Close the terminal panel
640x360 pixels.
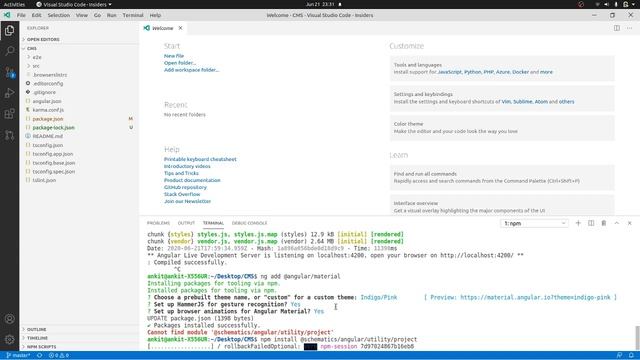click(629, 223)
